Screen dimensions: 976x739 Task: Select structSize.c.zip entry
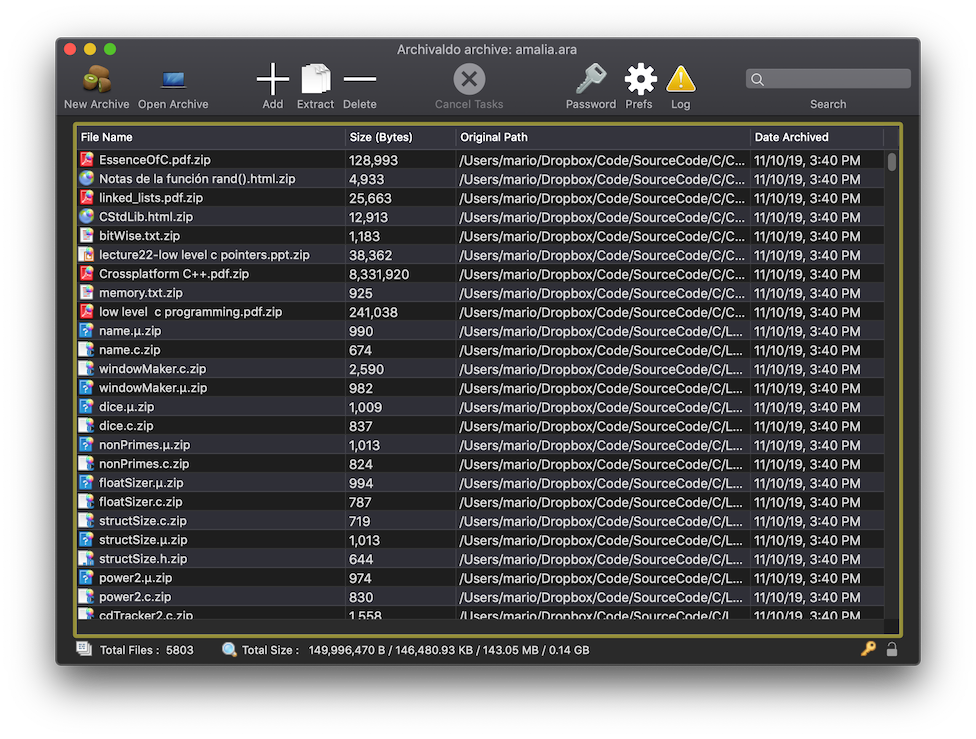[x=143, y=520]
